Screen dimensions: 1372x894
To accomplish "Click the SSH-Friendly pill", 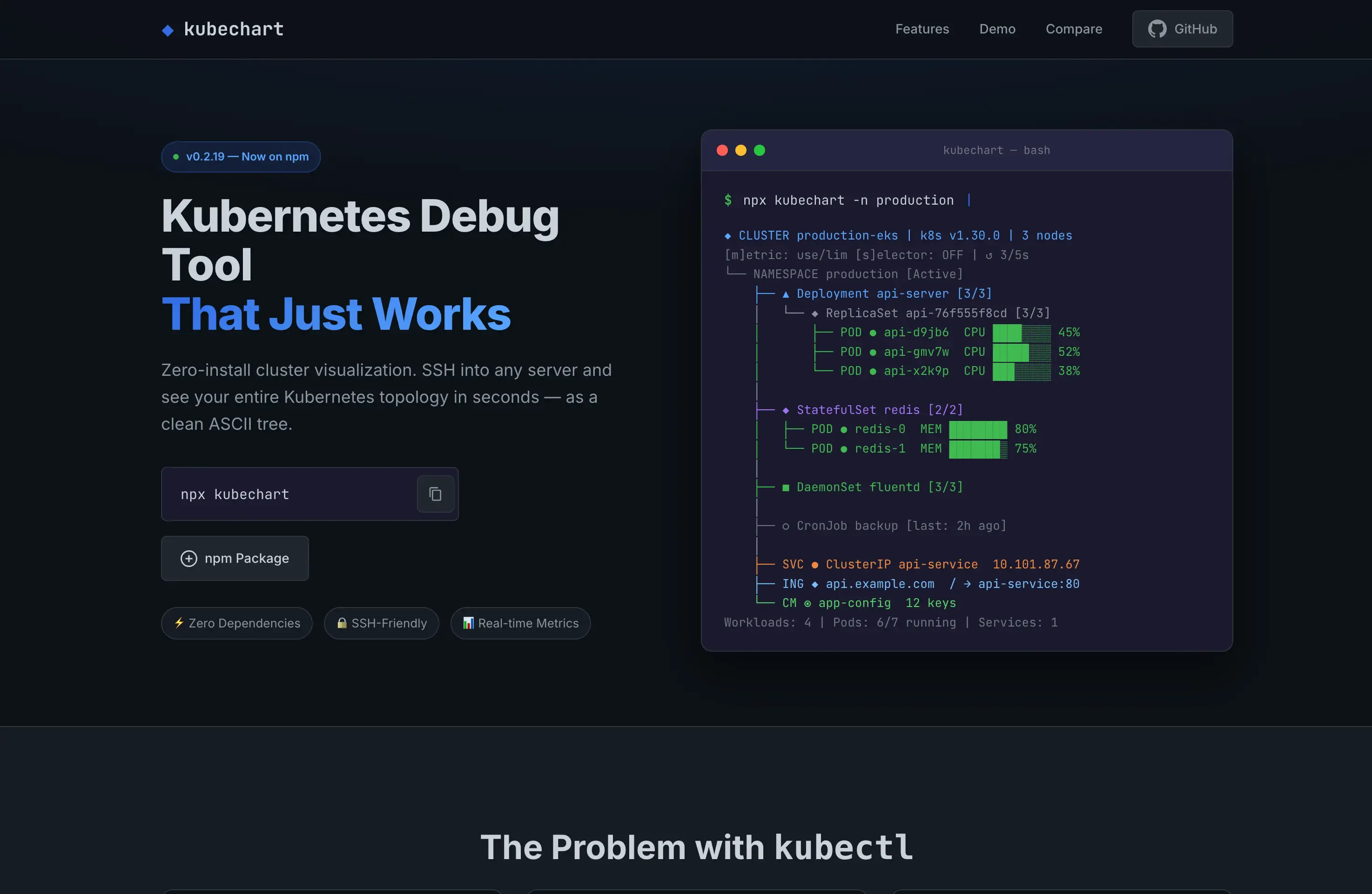I will (382, 623).
